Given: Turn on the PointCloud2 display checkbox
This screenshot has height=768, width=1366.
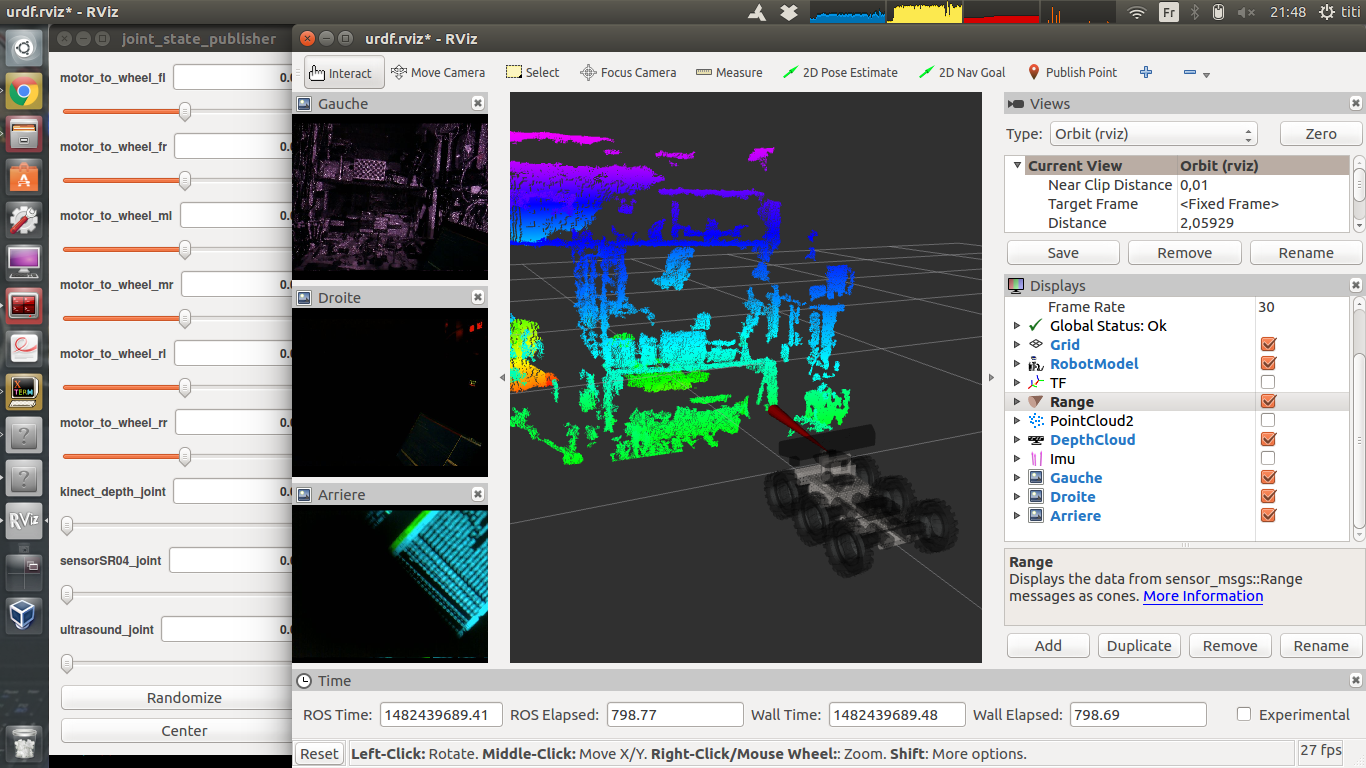Looking at the screenshot, I should (1268, 421).
